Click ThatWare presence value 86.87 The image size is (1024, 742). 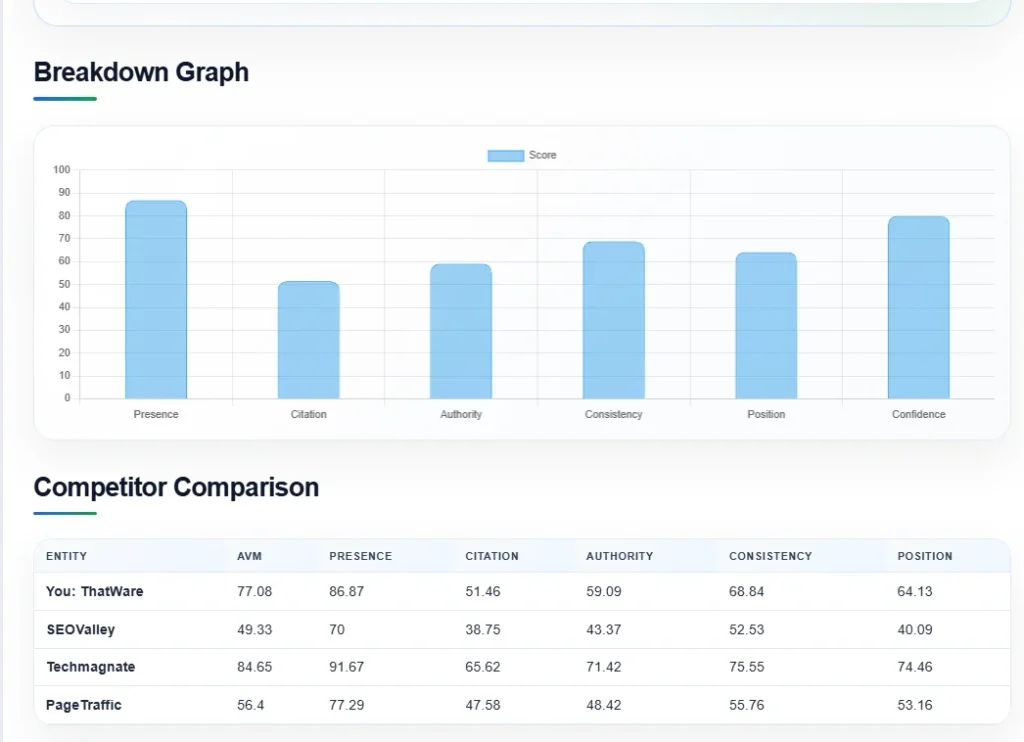(x=347, y=592)
